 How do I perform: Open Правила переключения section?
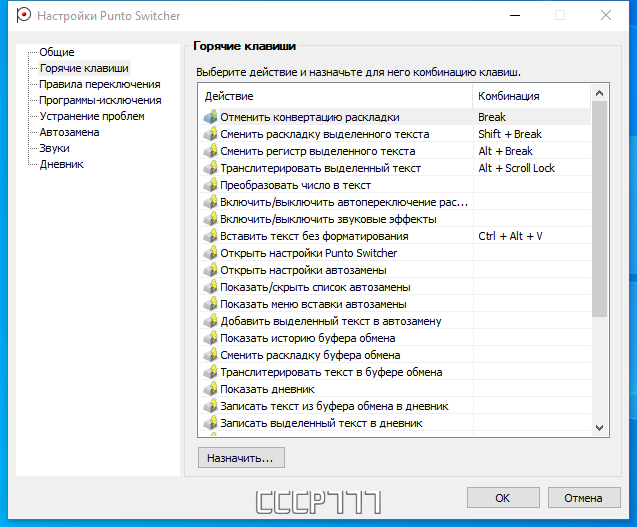(100, 84)
